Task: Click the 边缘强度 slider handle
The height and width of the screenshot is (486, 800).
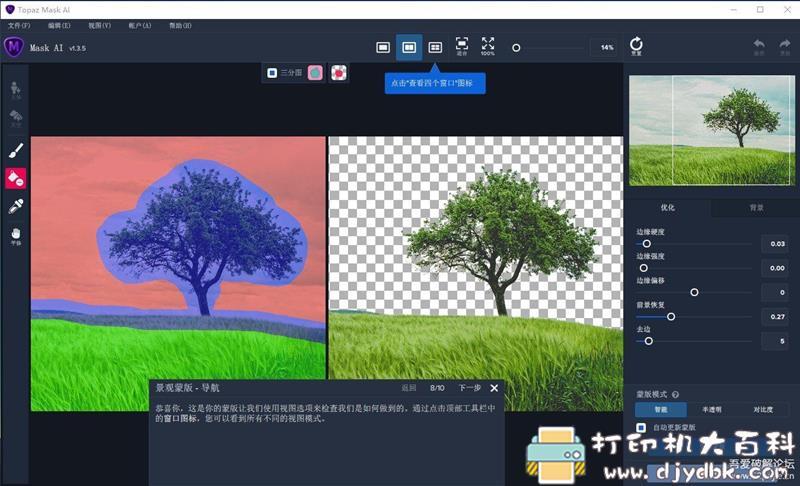Action: point(643,268)
